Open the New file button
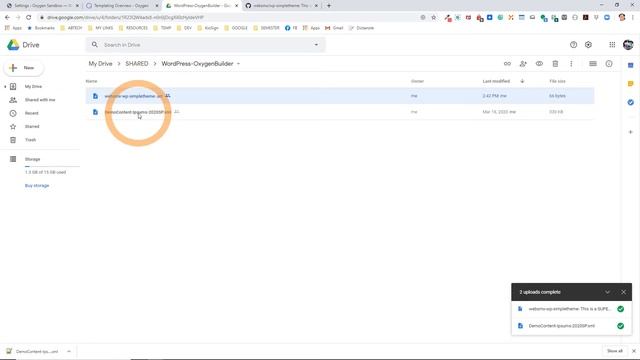640x360 pixels. (x=24, y=68)
